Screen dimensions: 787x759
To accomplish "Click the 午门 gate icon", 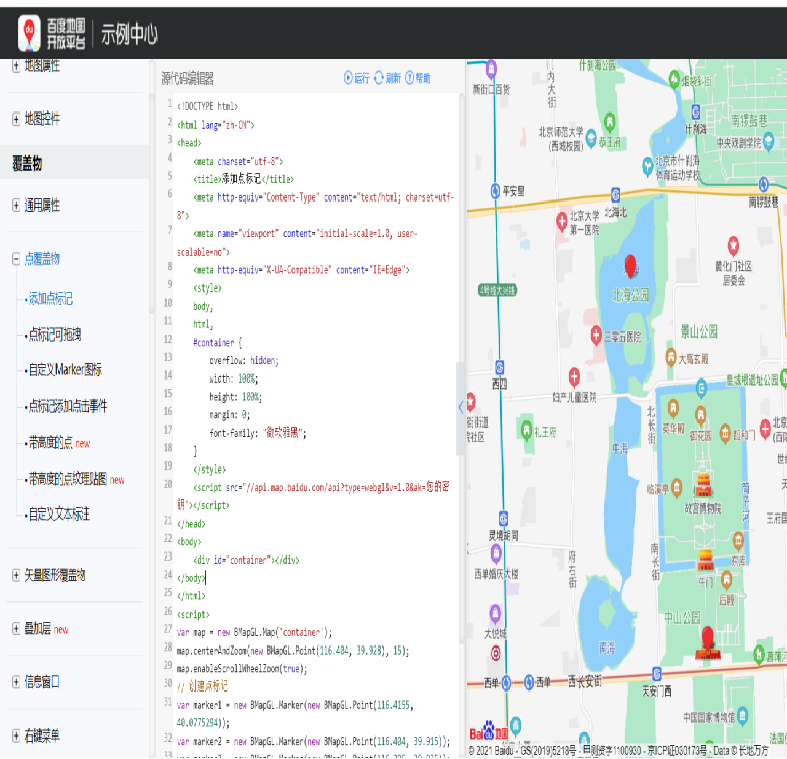I will [705, 560].
